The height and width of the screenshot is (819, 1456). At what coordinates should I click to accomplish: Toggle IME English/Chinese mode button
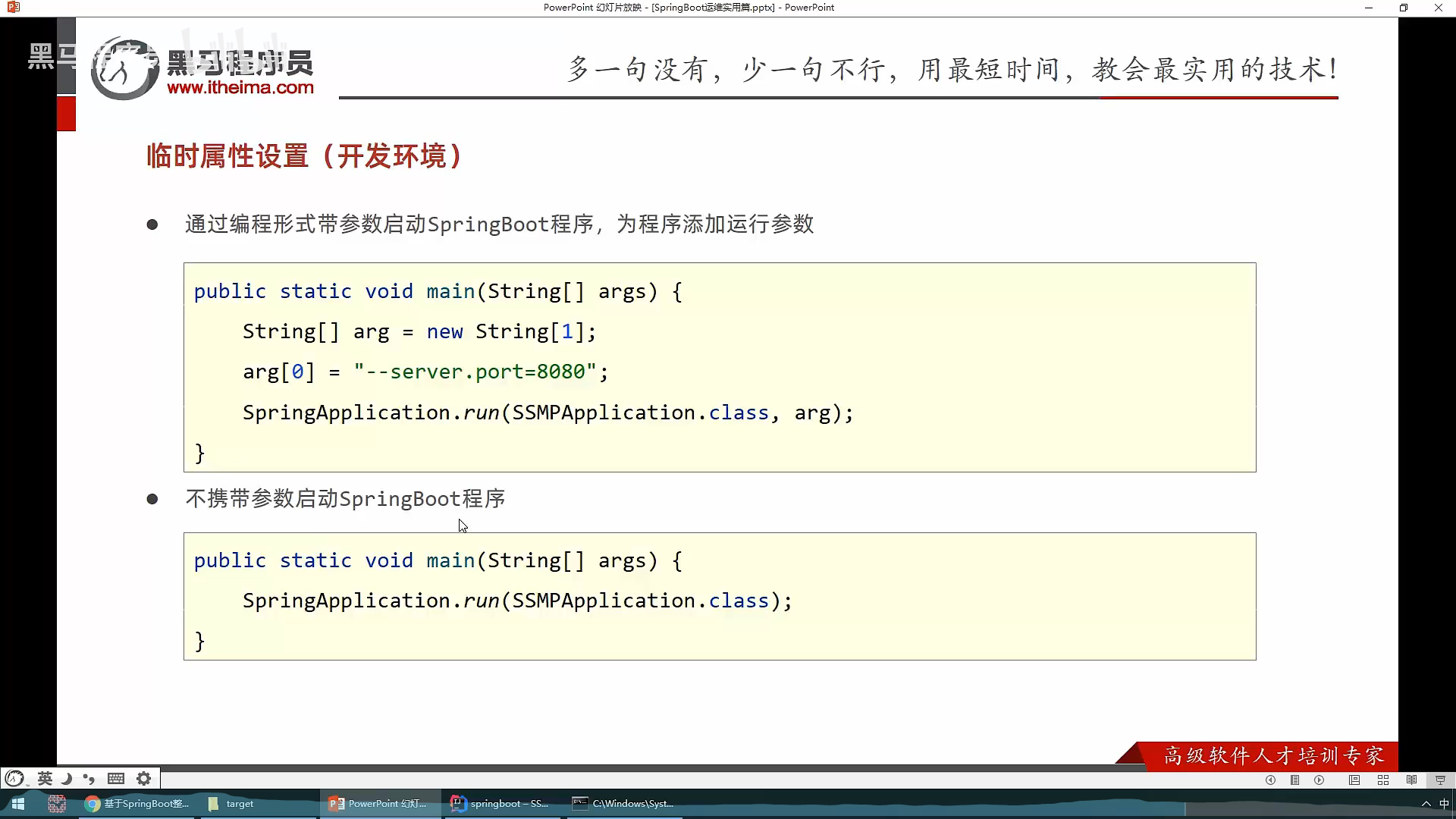(45, 779)
